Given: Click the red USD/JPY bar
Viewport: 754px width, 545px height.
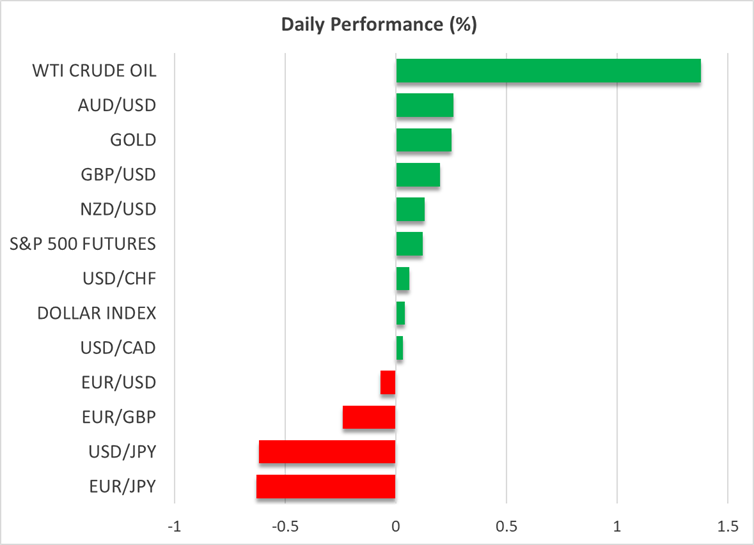Looking at the screenshot, I should (327, 452).
